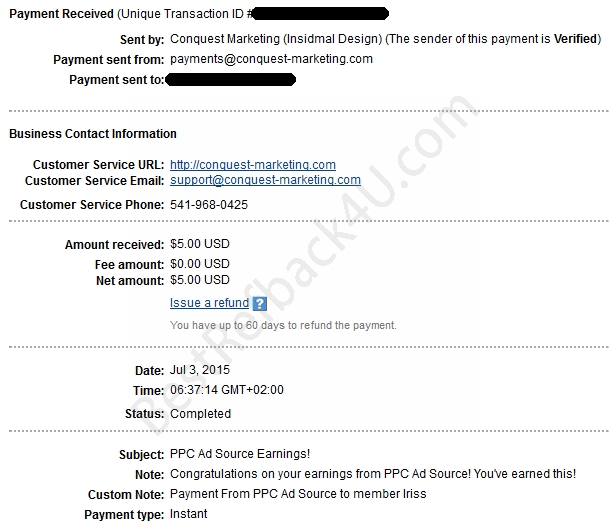Screen dimensions: 611x532
Task: Click the date Jul 3, 2015
Action: pyautogui.click(x=200, y=370)
